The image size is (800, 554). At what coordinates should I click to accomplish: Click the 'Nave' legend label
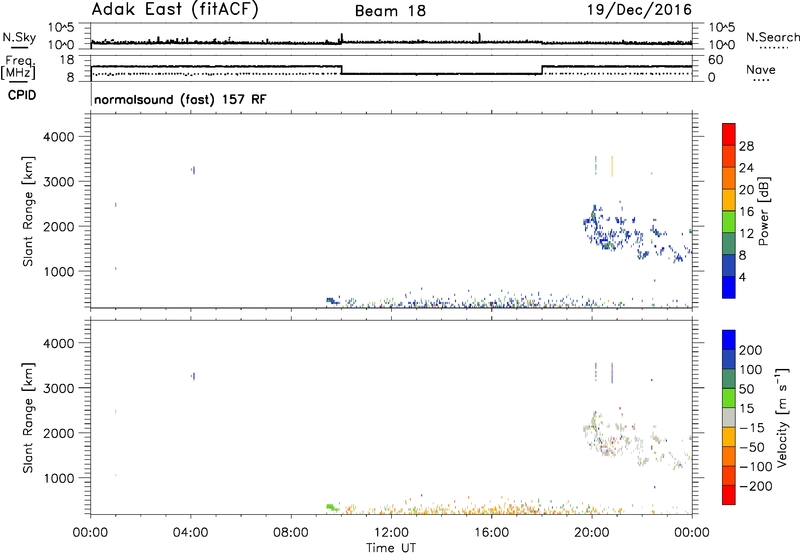tap(760, 70)
